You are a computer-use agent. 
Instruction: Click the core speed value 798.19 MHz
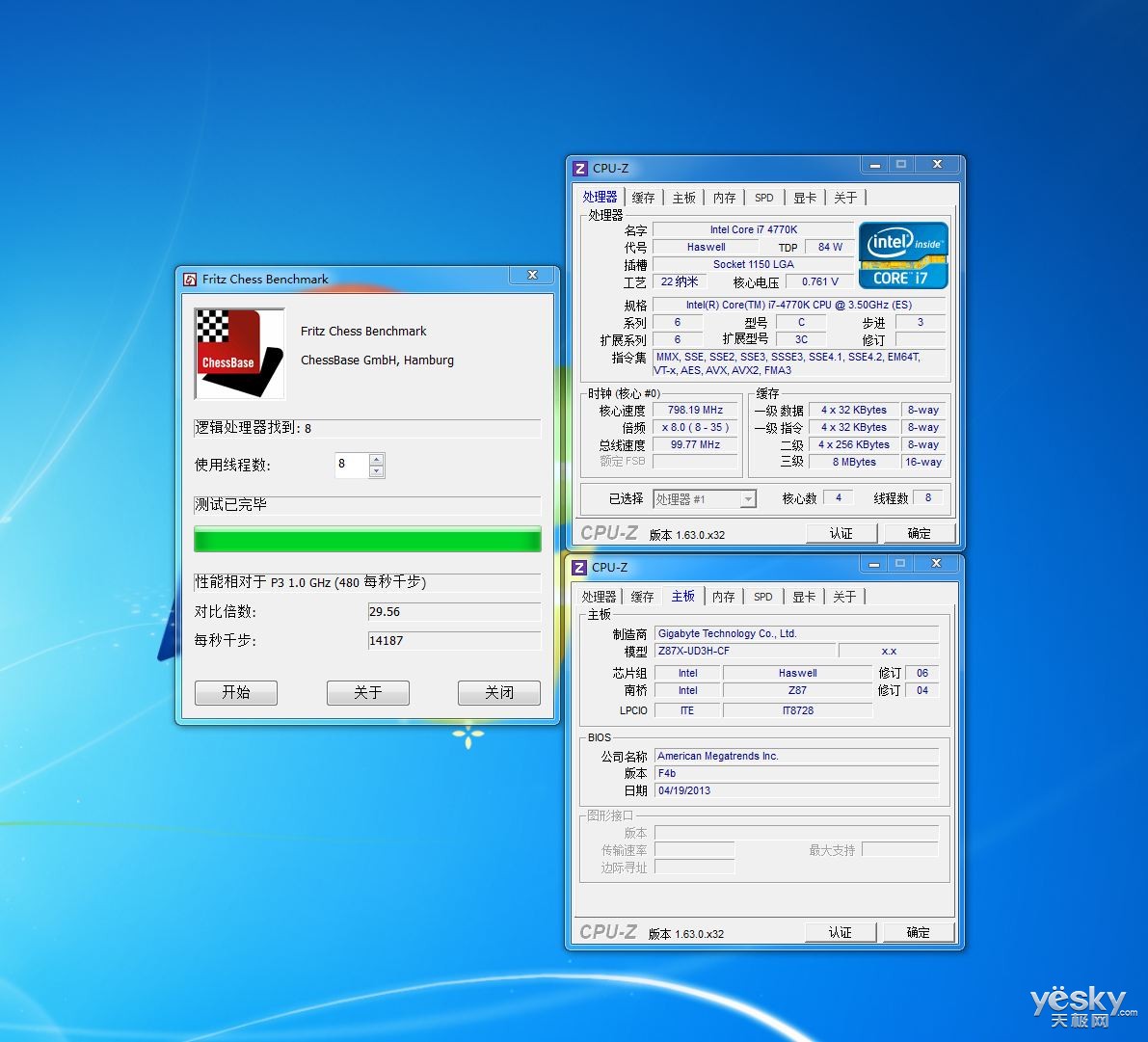click(x=695, y=410)
